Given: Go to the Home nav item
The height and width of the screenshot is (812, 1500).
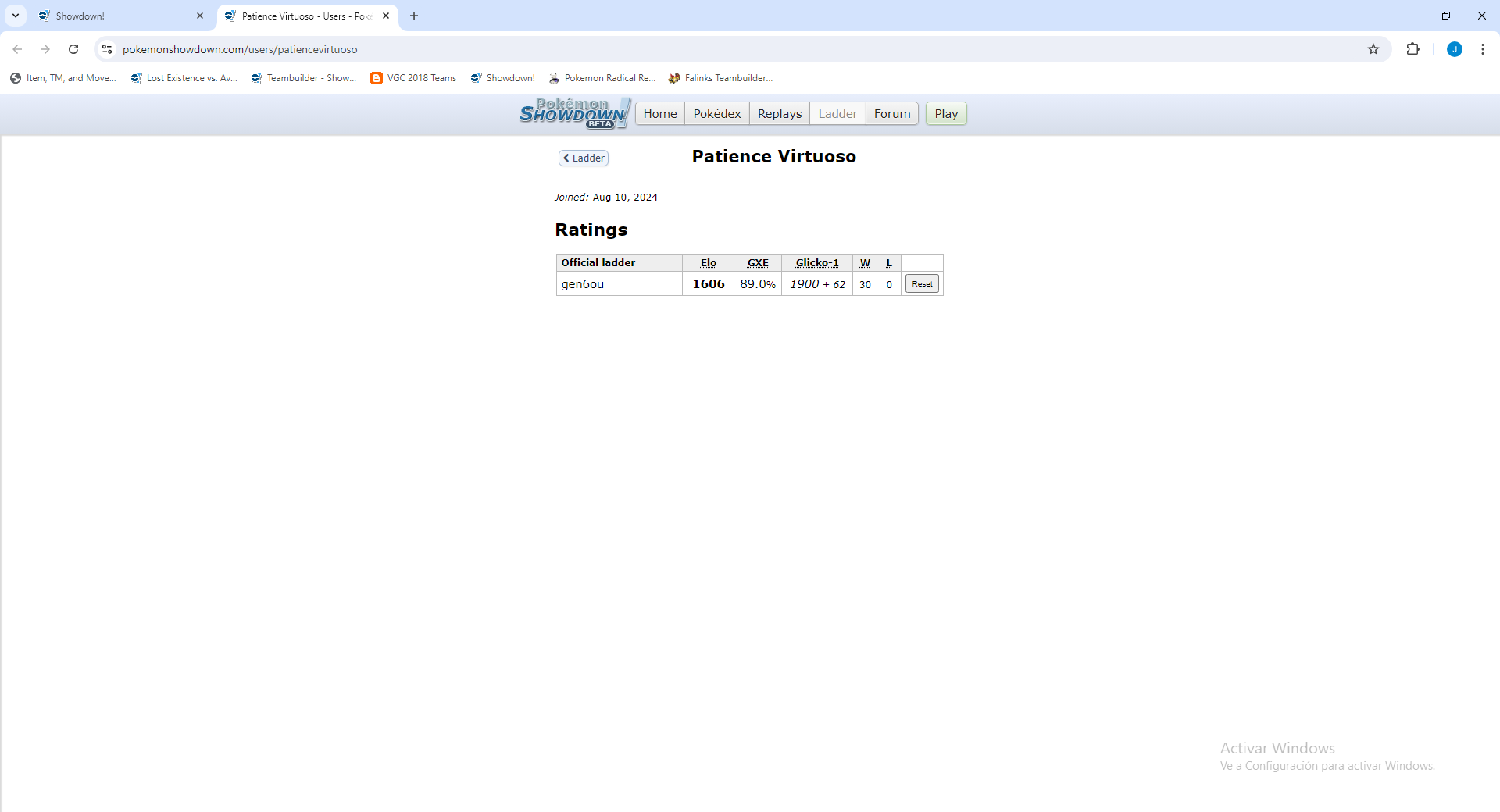Looking at the screenshot, I should (x=660, y=114).
